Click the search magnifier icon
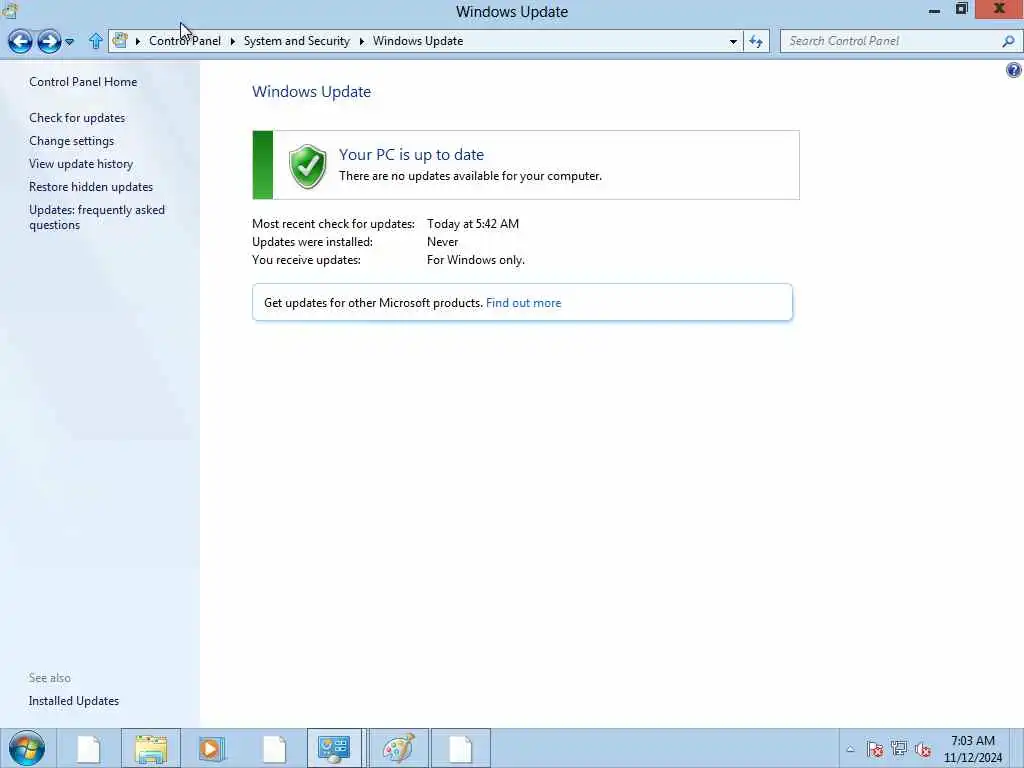Viewport: 1024px width, 768px height. pyautogui.click(x=1008, y=41)
